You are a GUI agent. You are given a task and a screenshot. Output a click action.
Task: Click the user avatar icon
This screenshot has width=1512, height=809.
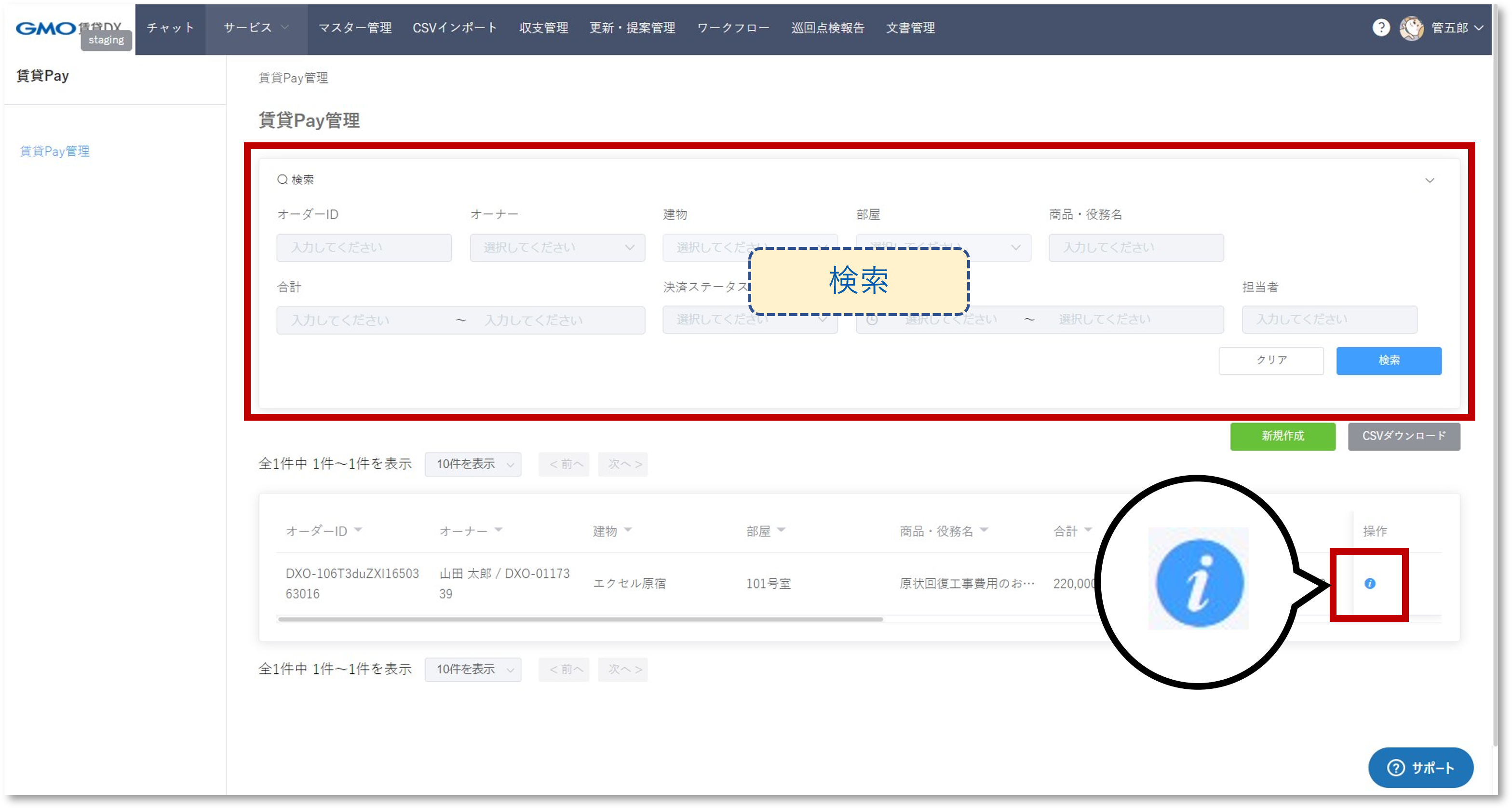pyautogui.click(x=1411, y=27)
